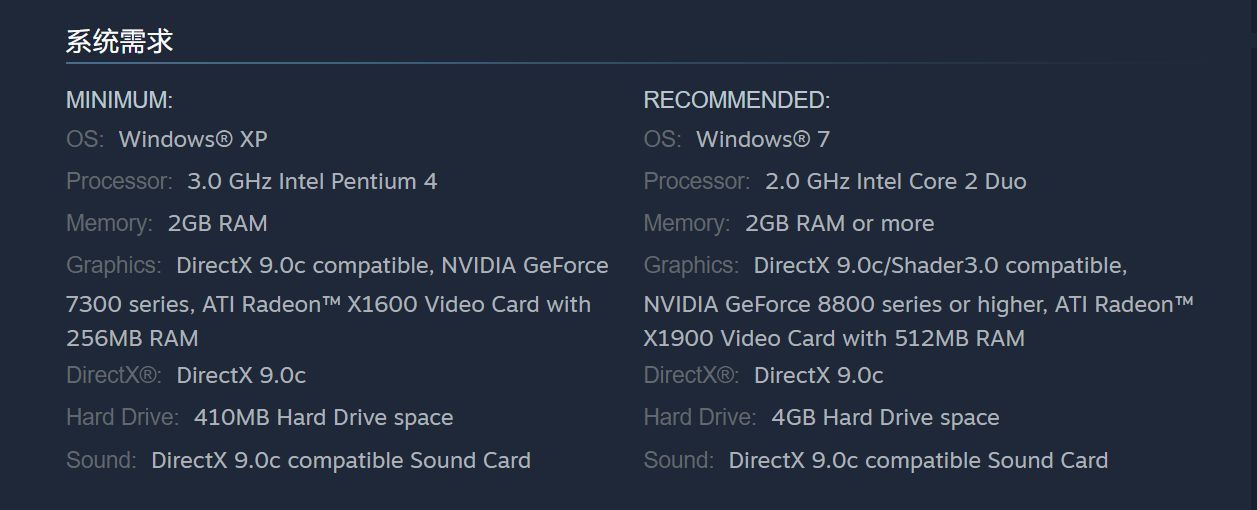Click the MINIMUM requirements heading
1257x510 pixels.
pyautogui.click(x=119, y=100)
